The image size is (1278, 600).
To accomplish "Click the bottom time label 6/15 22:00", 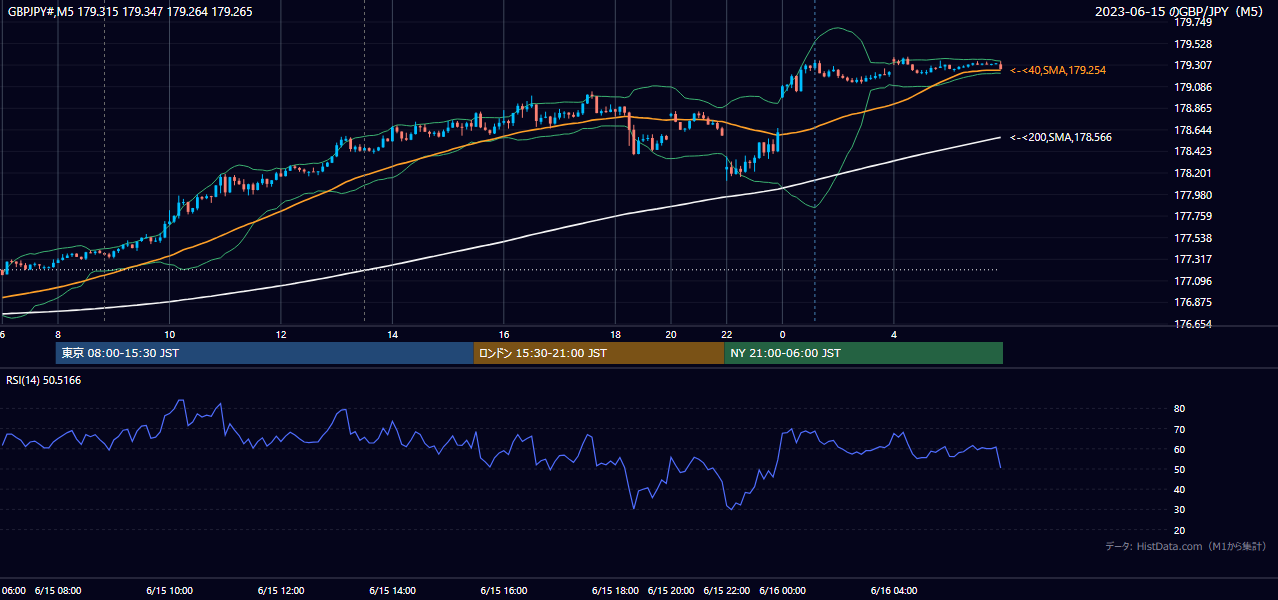I will (x=727, y=590).
